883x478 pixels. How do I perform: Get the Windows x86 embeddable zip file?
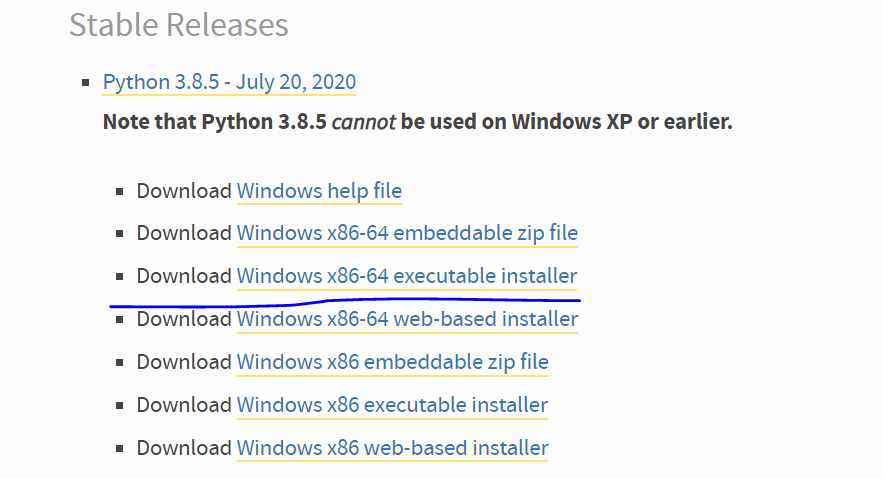(392, 361)
